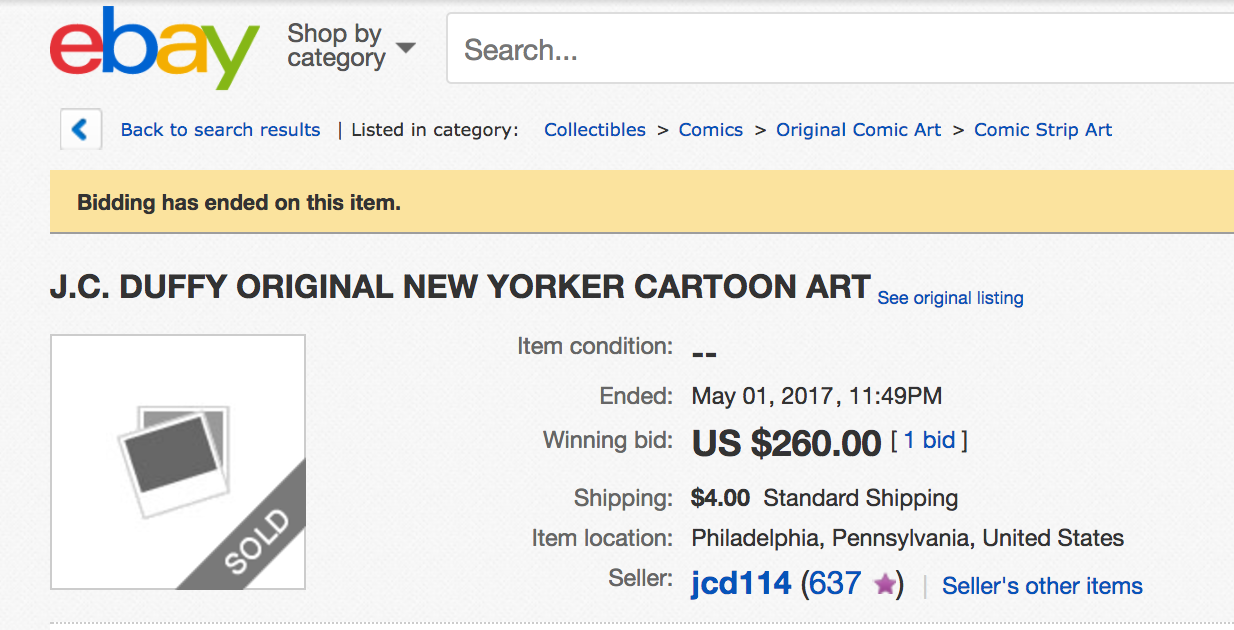Viewport: 1234px width, 630px height.
Task: Click the blue back arrow icon
Action: [81, 130]
